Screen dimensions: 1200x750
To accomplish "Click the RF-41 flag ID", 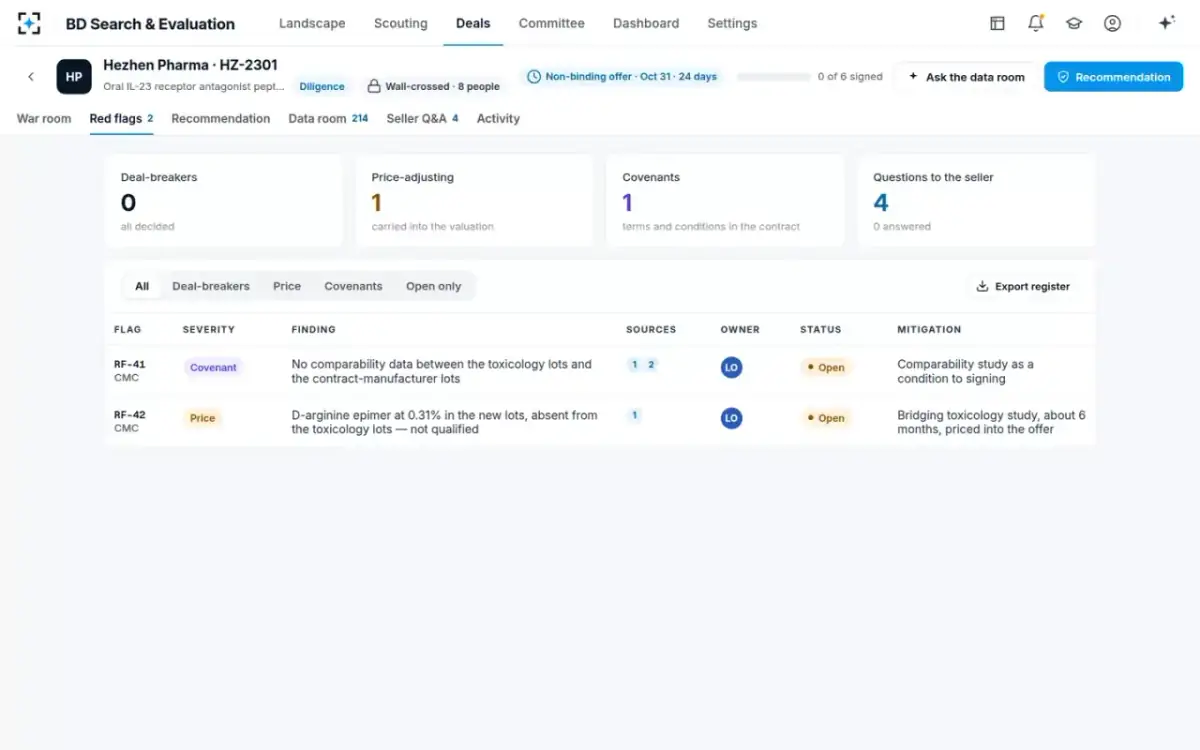I will 129,364.
